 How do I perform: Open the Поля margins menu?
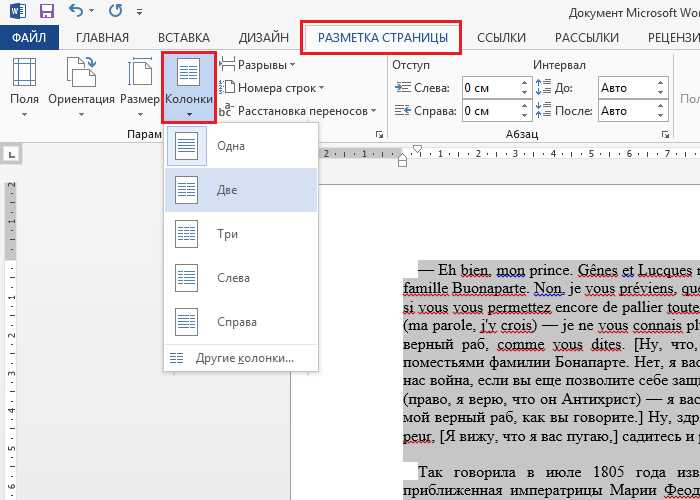pos(25,88)
